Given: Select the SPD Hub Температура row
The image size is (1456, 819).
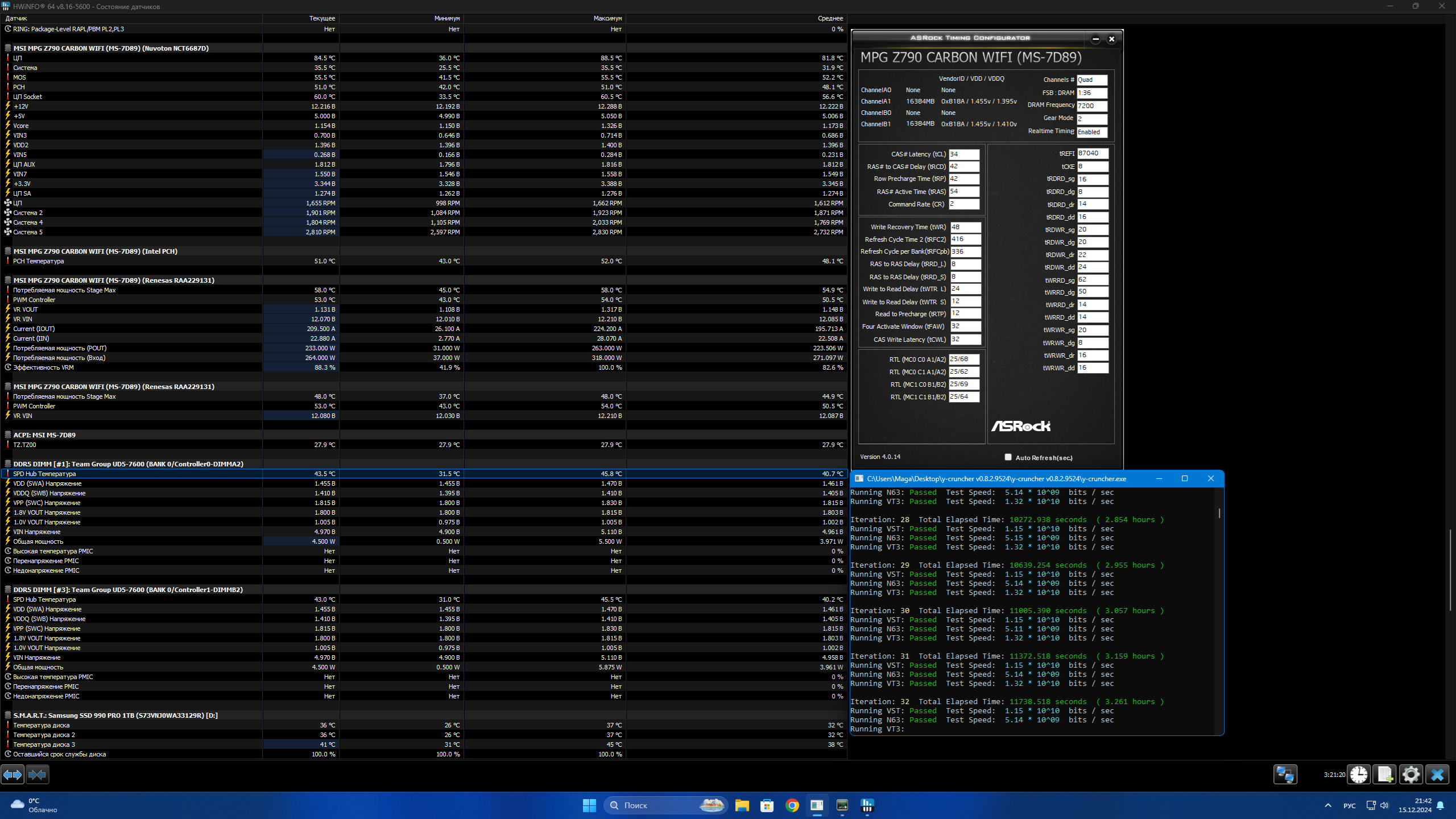Looking at the screenshot, I should point(44,474).
